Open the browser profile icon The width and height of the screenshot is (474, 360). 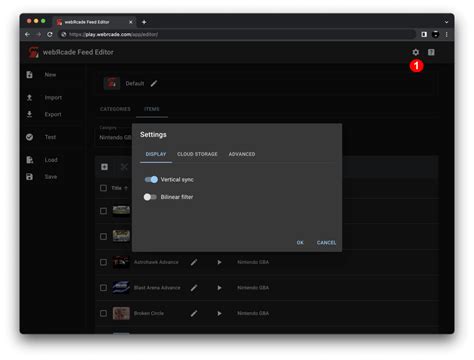point(435,34)
